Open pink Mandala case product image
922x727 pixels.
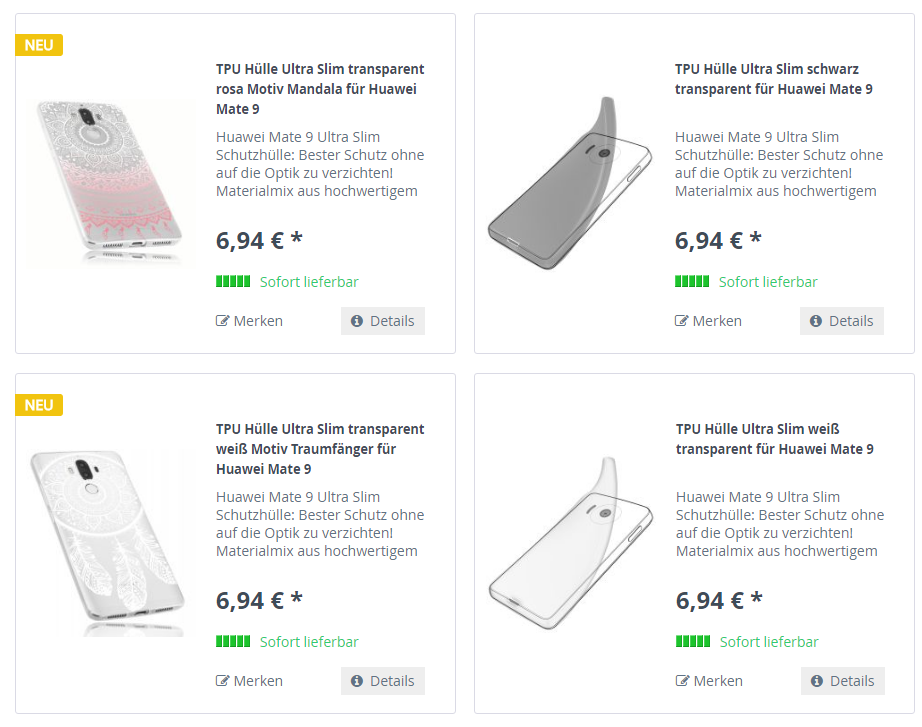[110, 183]
